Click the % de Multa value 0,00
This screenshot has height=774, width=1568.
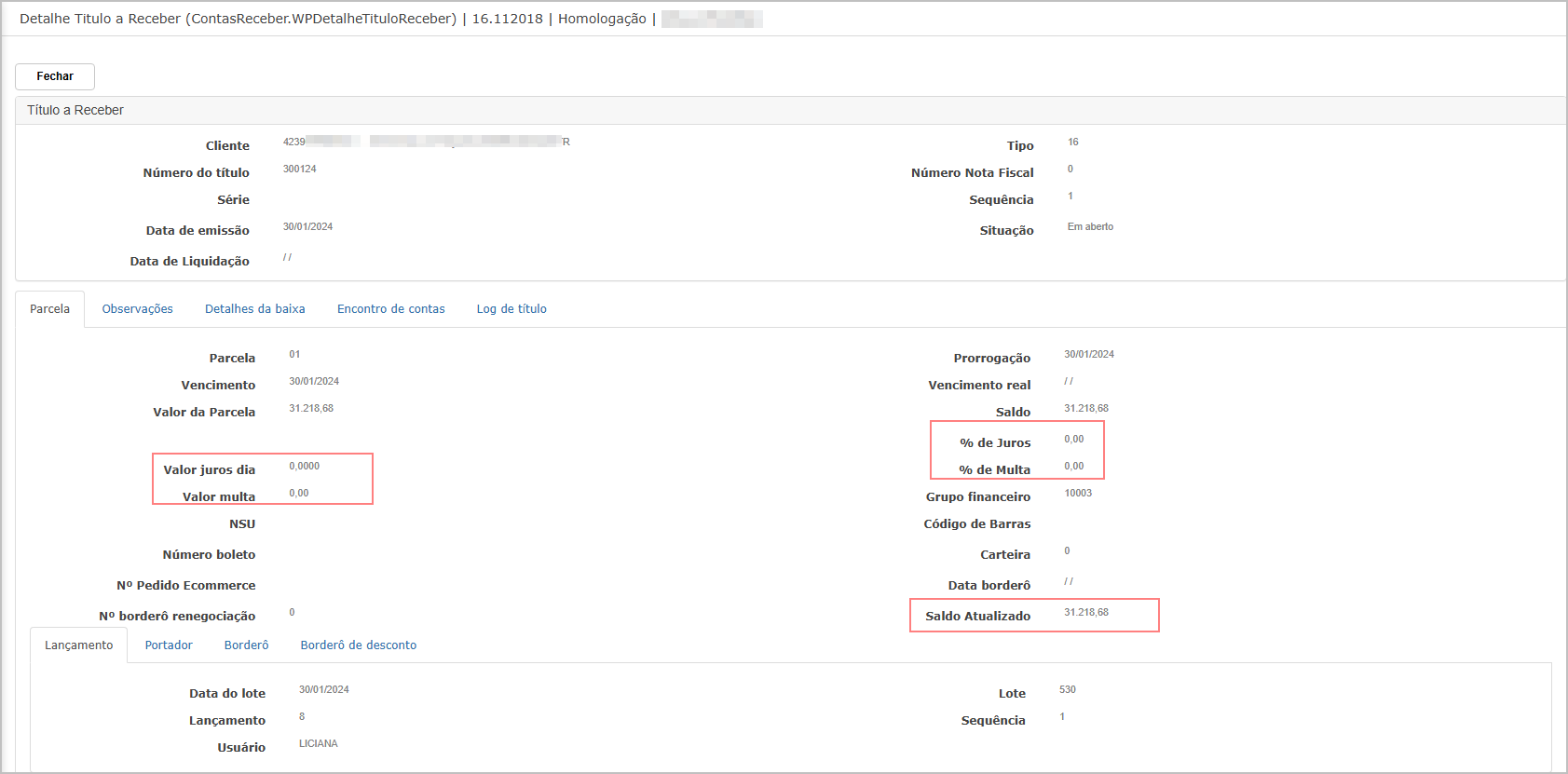click(x=1074, y=467)
